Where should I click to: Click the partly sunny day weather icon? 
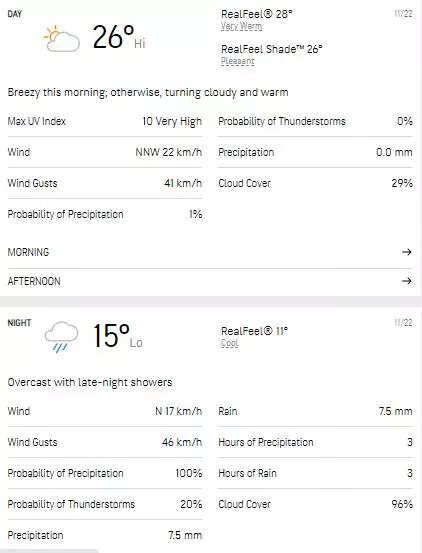(61, 38)
